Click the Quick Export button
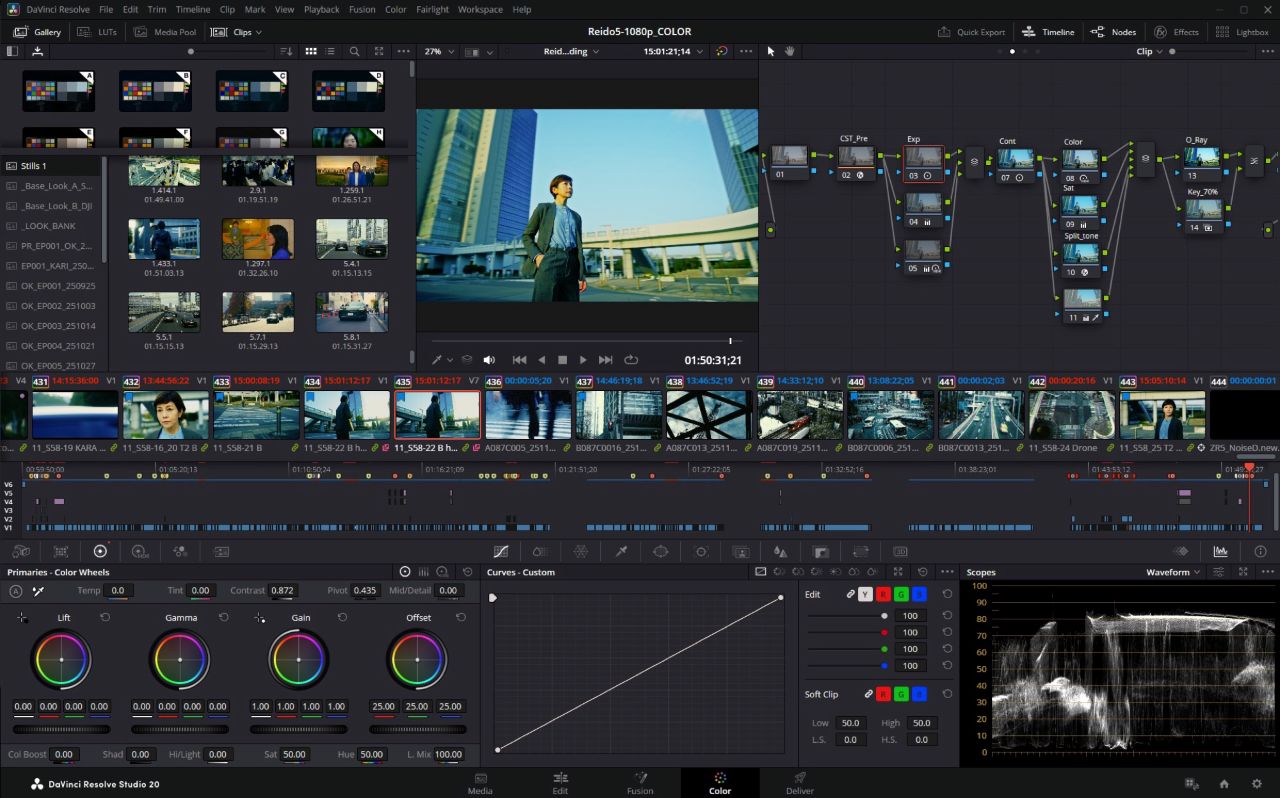1280x798 pixels. pyautogui.click(x=971, y=32)
